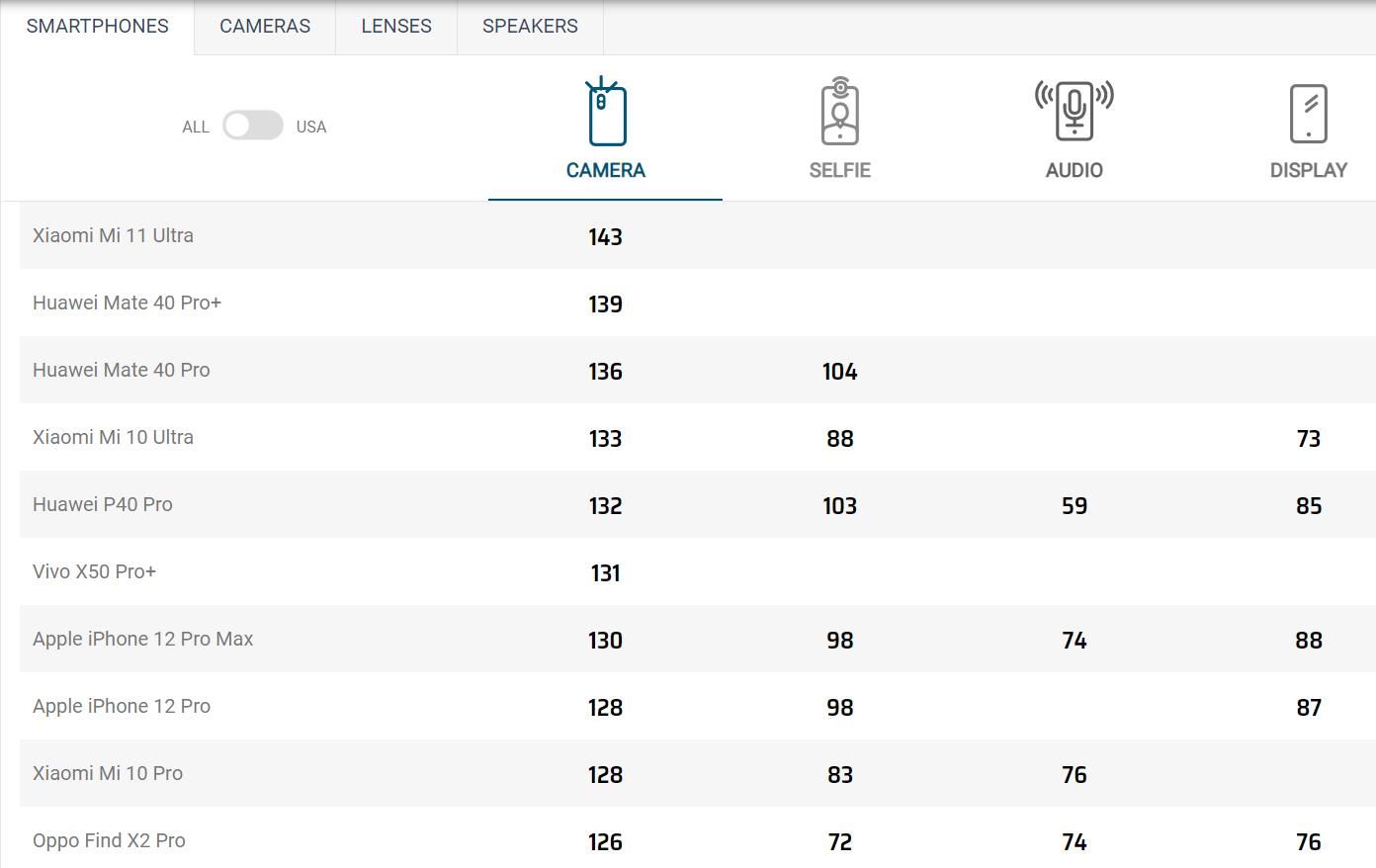The image size is (1376, 868).
Task: Click the USA label beside the switch
Action: click(x=311, y=127)
